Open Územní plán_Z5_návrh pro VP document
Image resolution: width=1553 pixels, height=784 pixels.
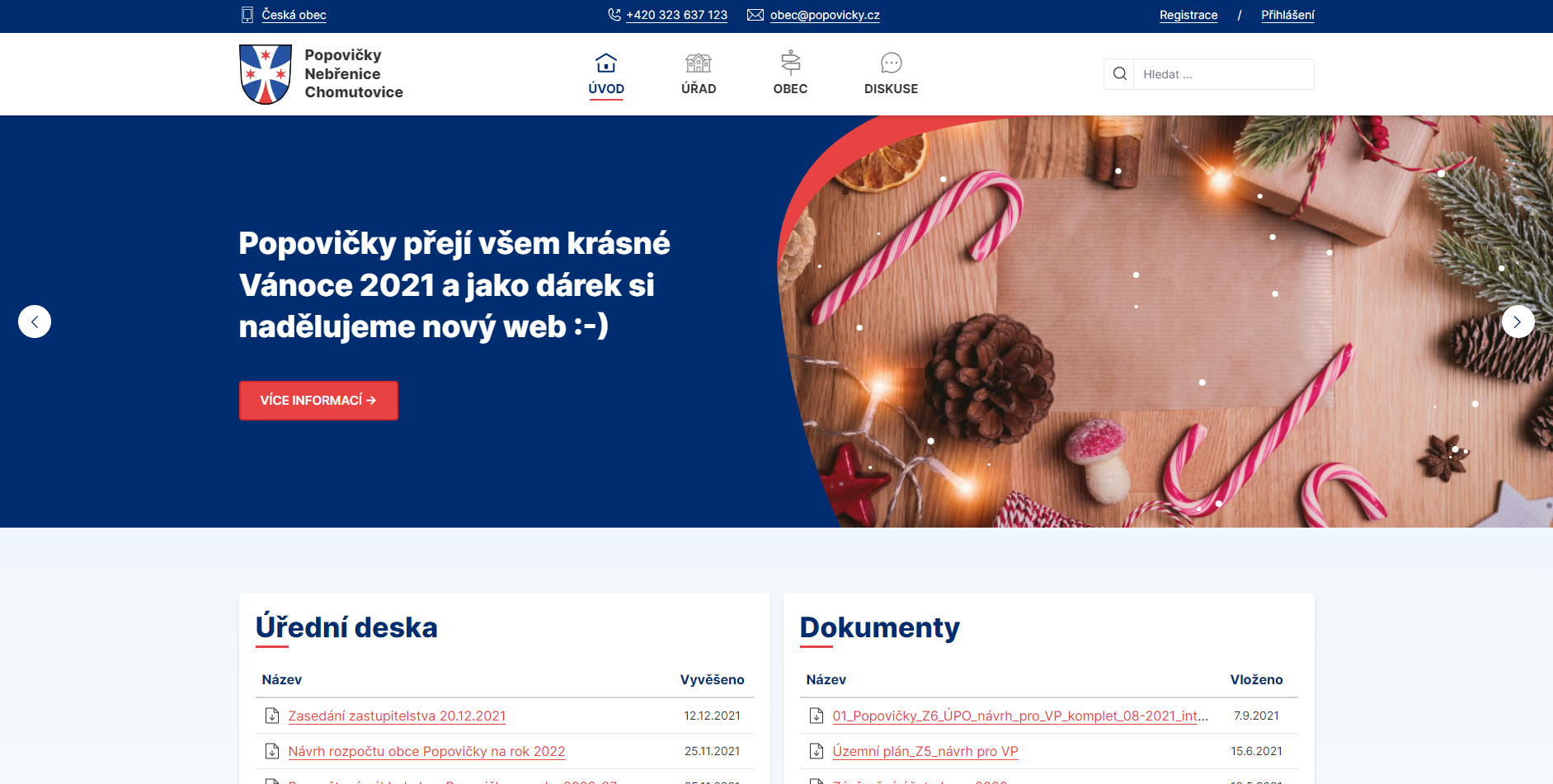tap(925, 751)
